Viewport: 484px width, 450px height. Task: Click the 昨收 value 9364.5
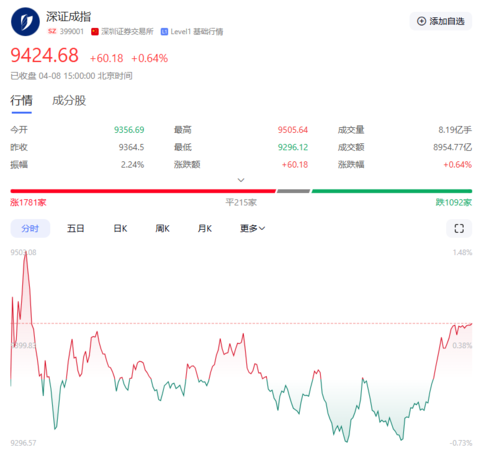click(x=131, y=147)
